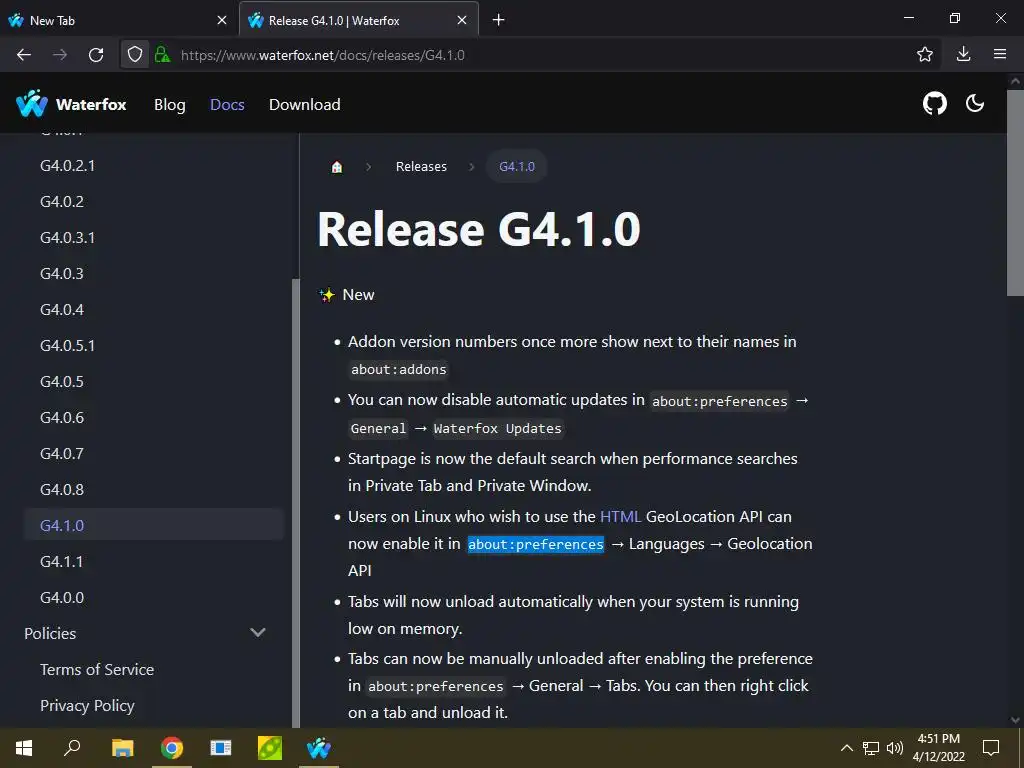
Task: Open the blue window taskbar application
Action: pyautogui.click(x=221, y=748)
